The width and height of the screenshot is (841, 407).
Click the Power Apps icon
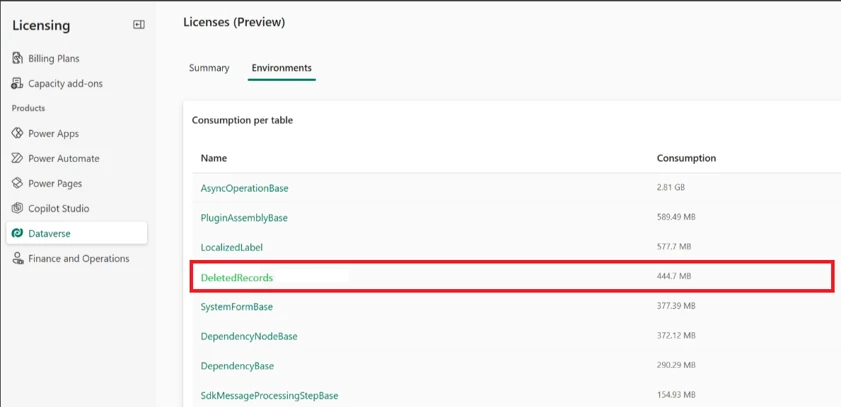(17, 133)
